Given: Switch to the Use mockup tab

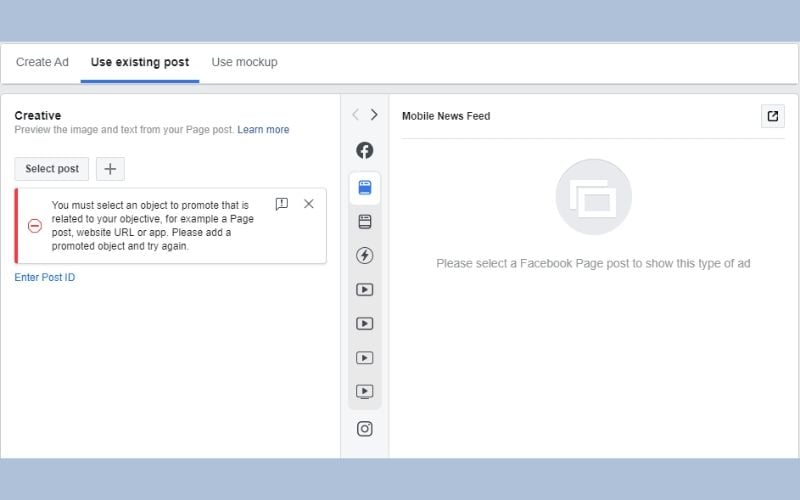Looking at the screenshot, I should click(x=244, y=62).
